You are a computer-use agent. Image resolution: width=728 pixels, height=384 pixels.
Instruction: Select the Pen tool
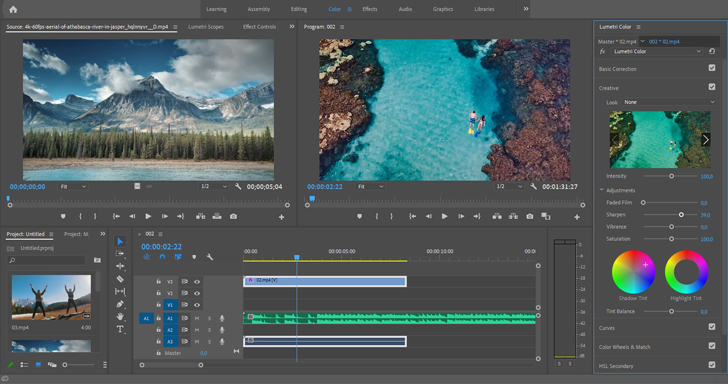120,304
